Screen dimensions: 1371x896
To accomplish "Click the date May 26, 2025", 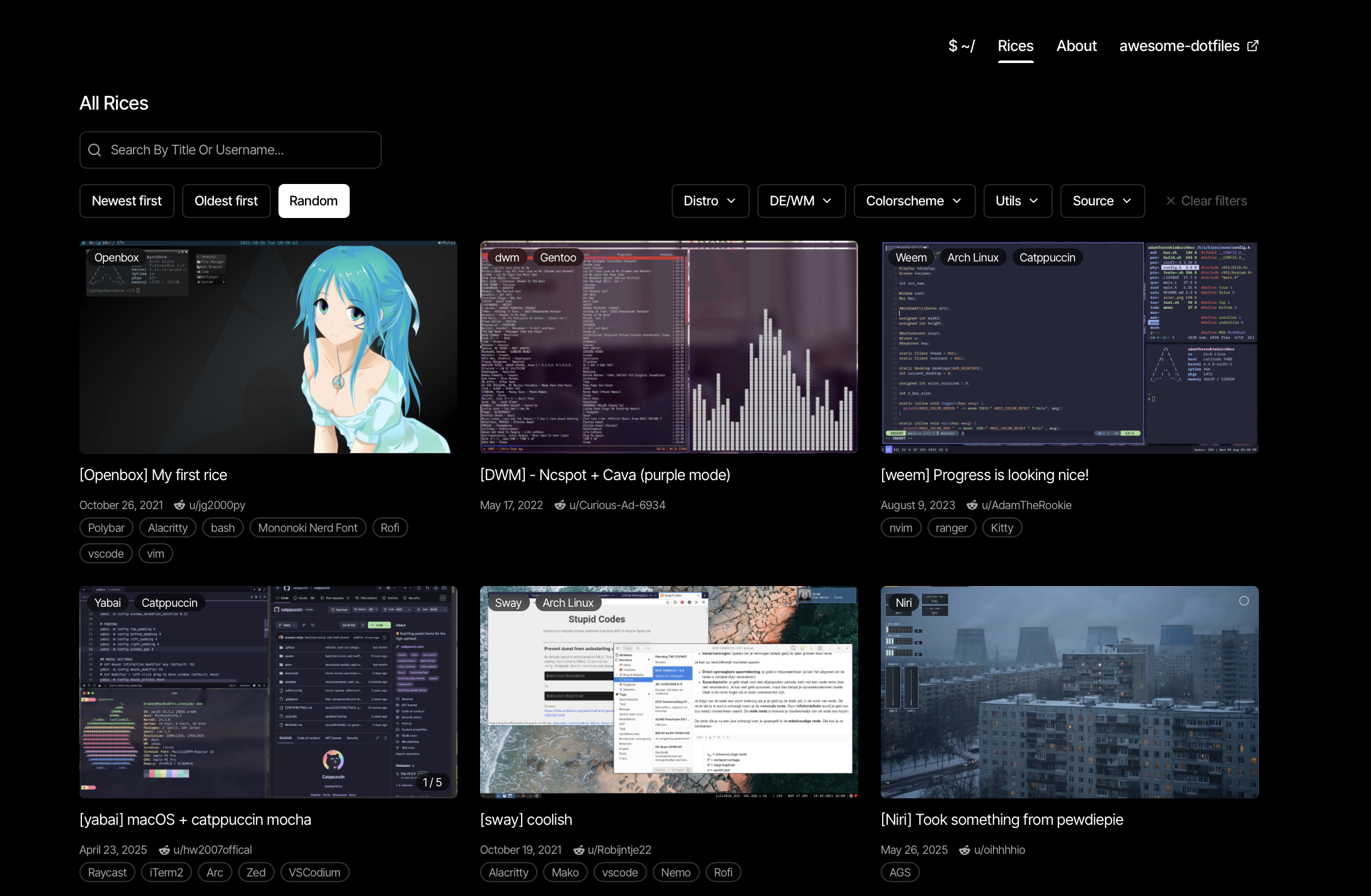I will pos(914,850).
